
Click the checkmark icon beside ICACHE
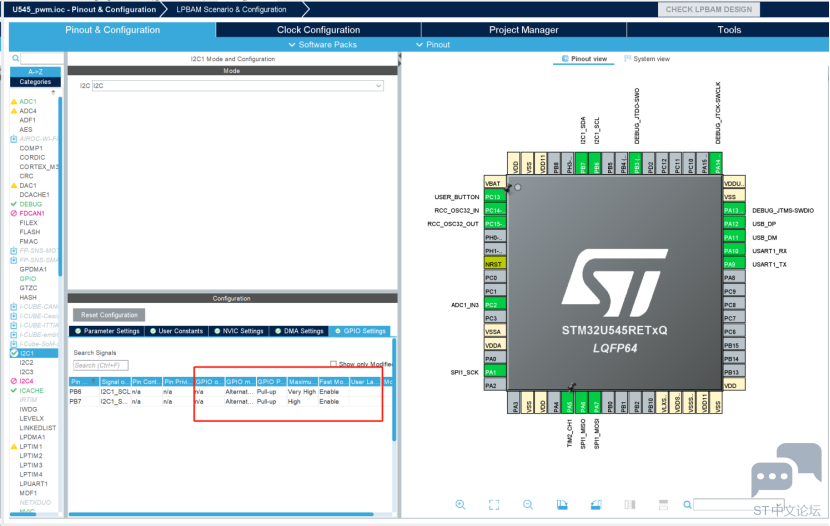14,391
